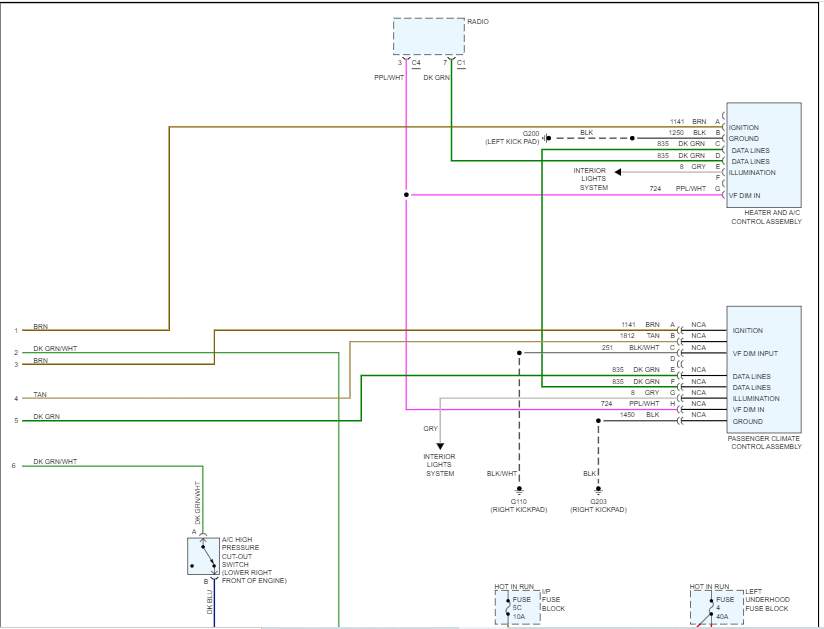Click the G203 ground symbol
824x629 pixels.
coord(599,491)
